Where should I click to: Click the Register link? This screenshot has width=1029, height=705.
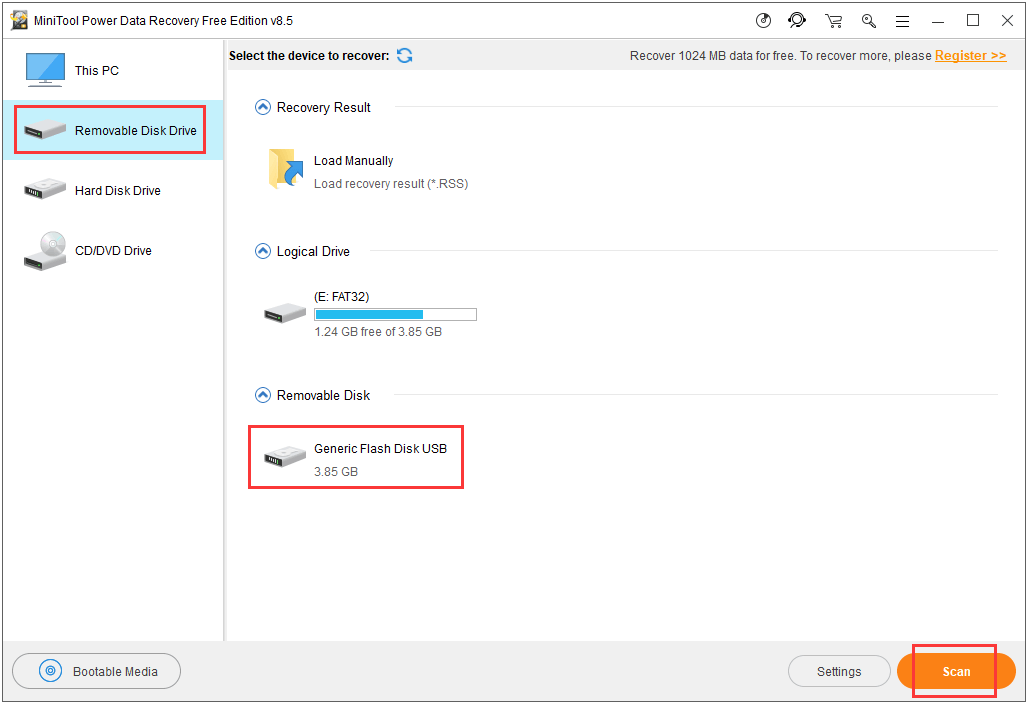pyautogui.click(x=970, y=56)
